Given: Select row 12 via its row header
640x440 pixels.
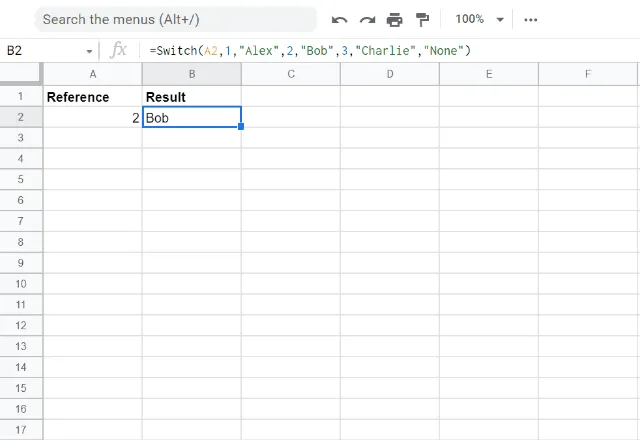Looking at the screenshot, I should (x=21, y=325).
